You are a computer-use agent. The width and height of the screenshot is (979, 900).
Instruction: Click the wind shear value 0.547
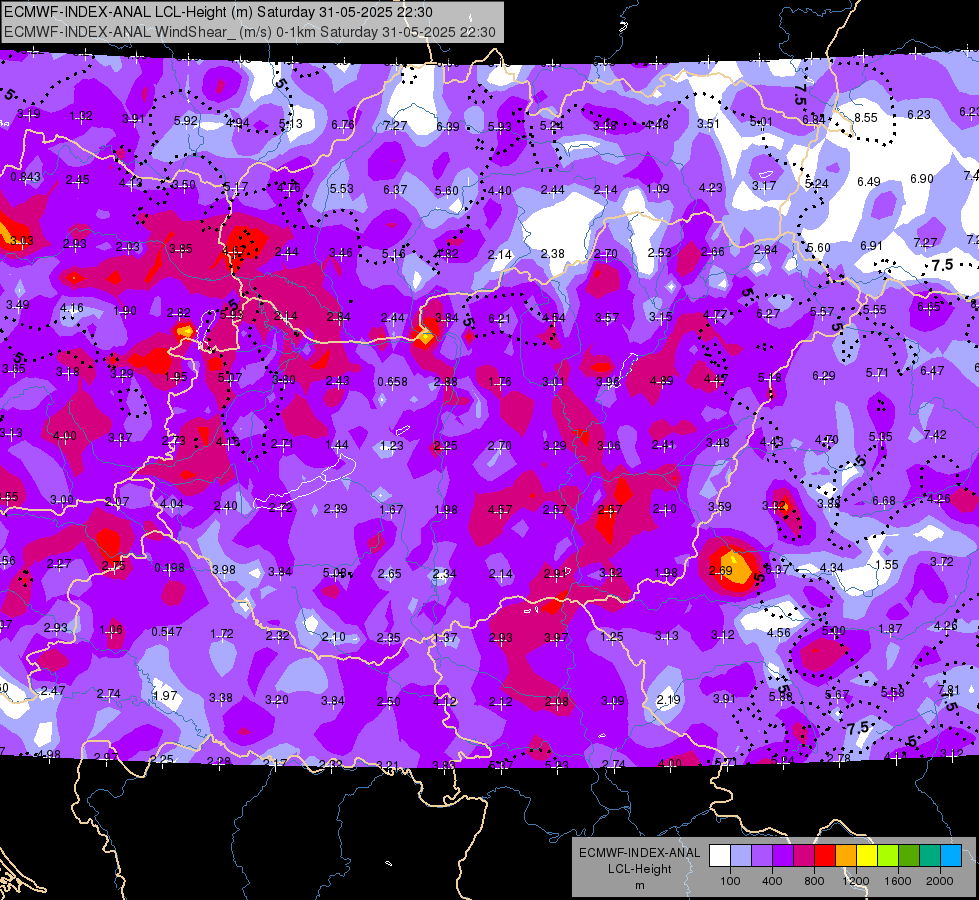tap(167, 632)
